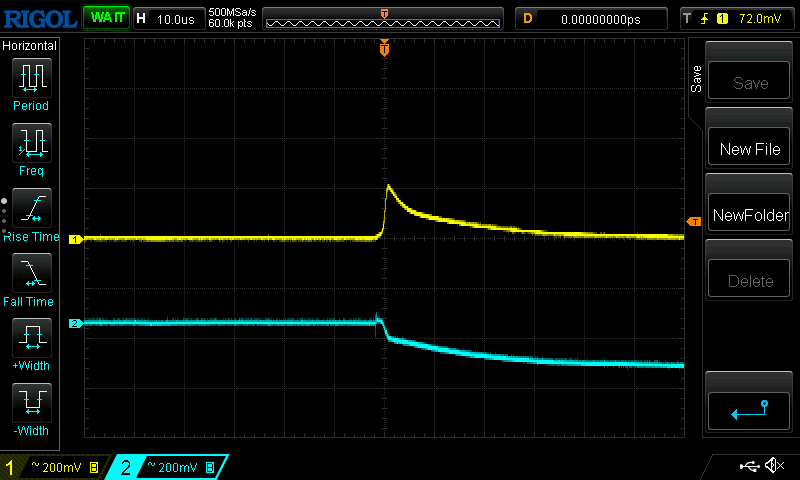
Task: Select the Freq measurement icon
Action: tap(31, 142)
